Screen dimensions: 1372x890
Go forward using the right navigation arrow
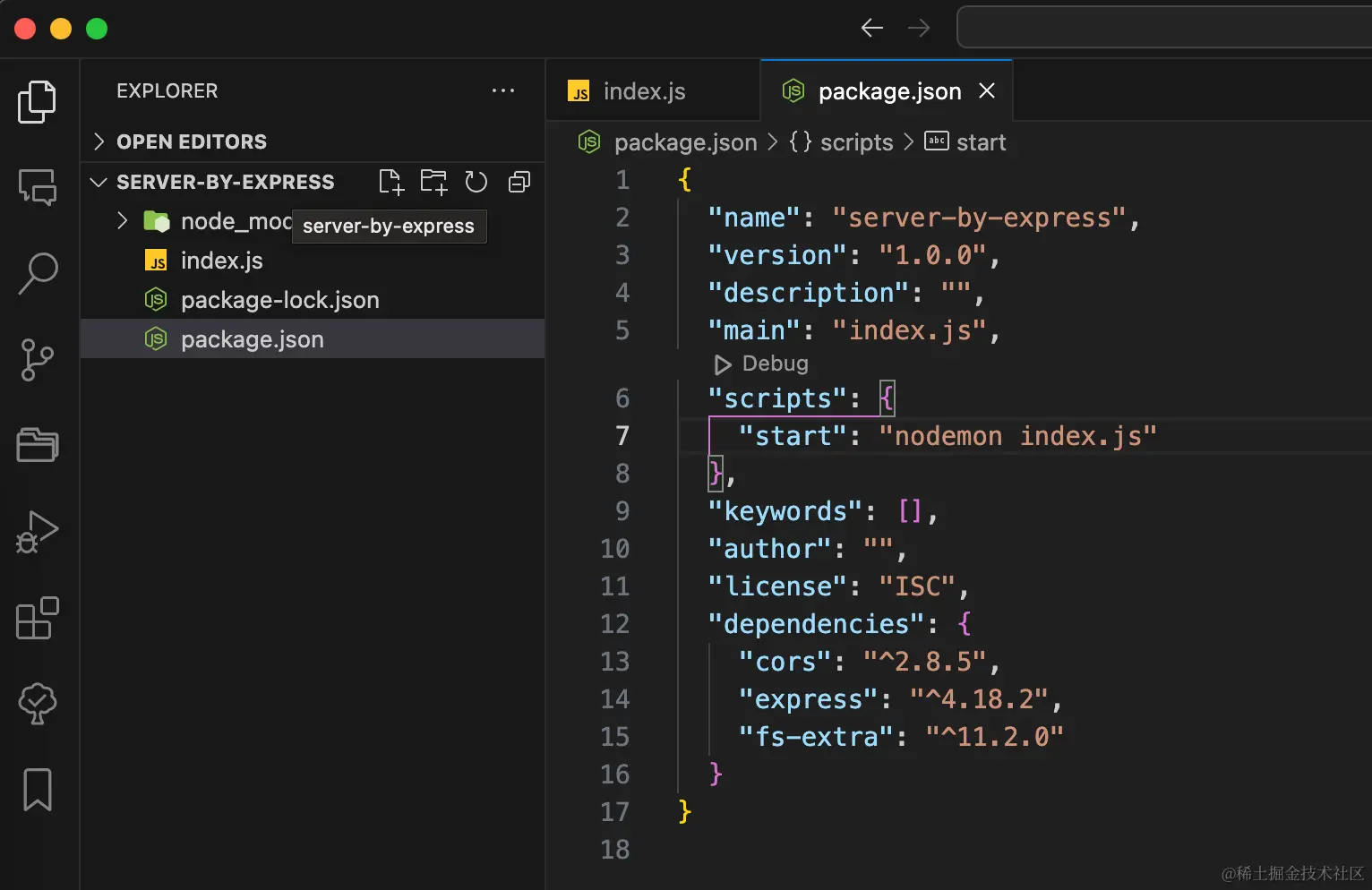(919, 28)
